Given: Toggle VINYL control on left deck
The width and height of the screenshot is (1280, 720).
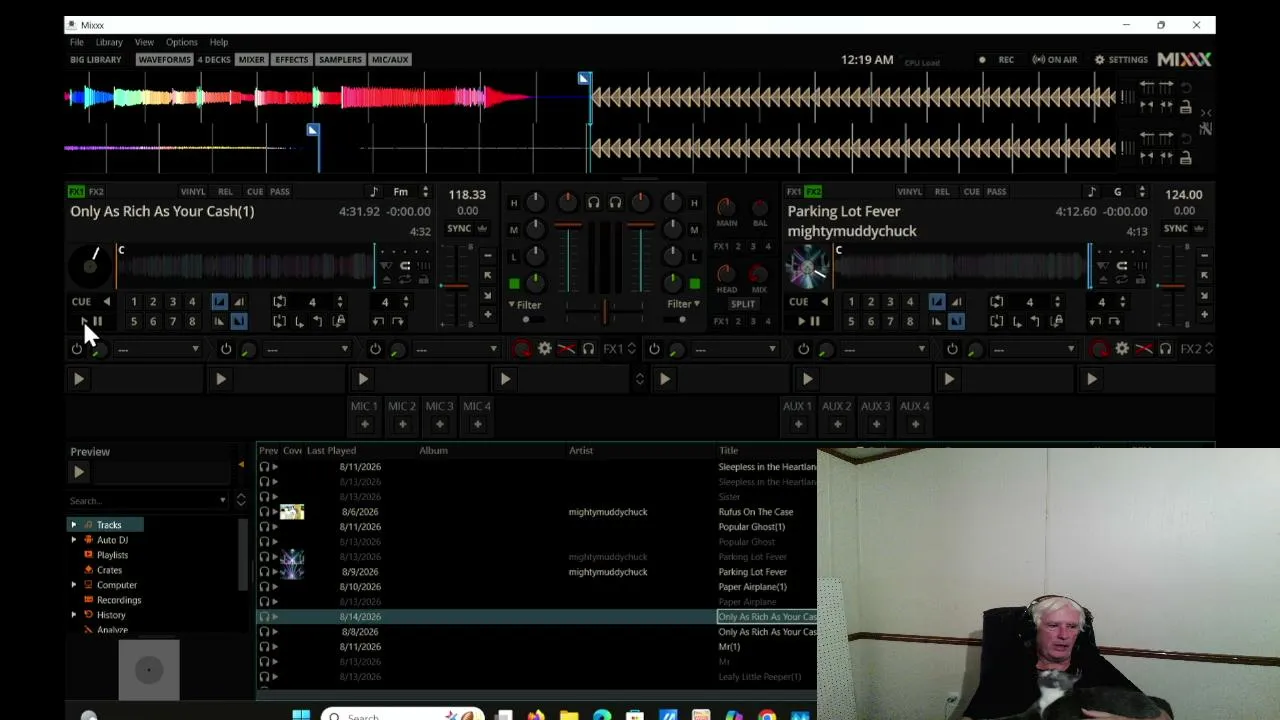Looking at the screenshot, I should pyautogui.click(x=193, y=191).
